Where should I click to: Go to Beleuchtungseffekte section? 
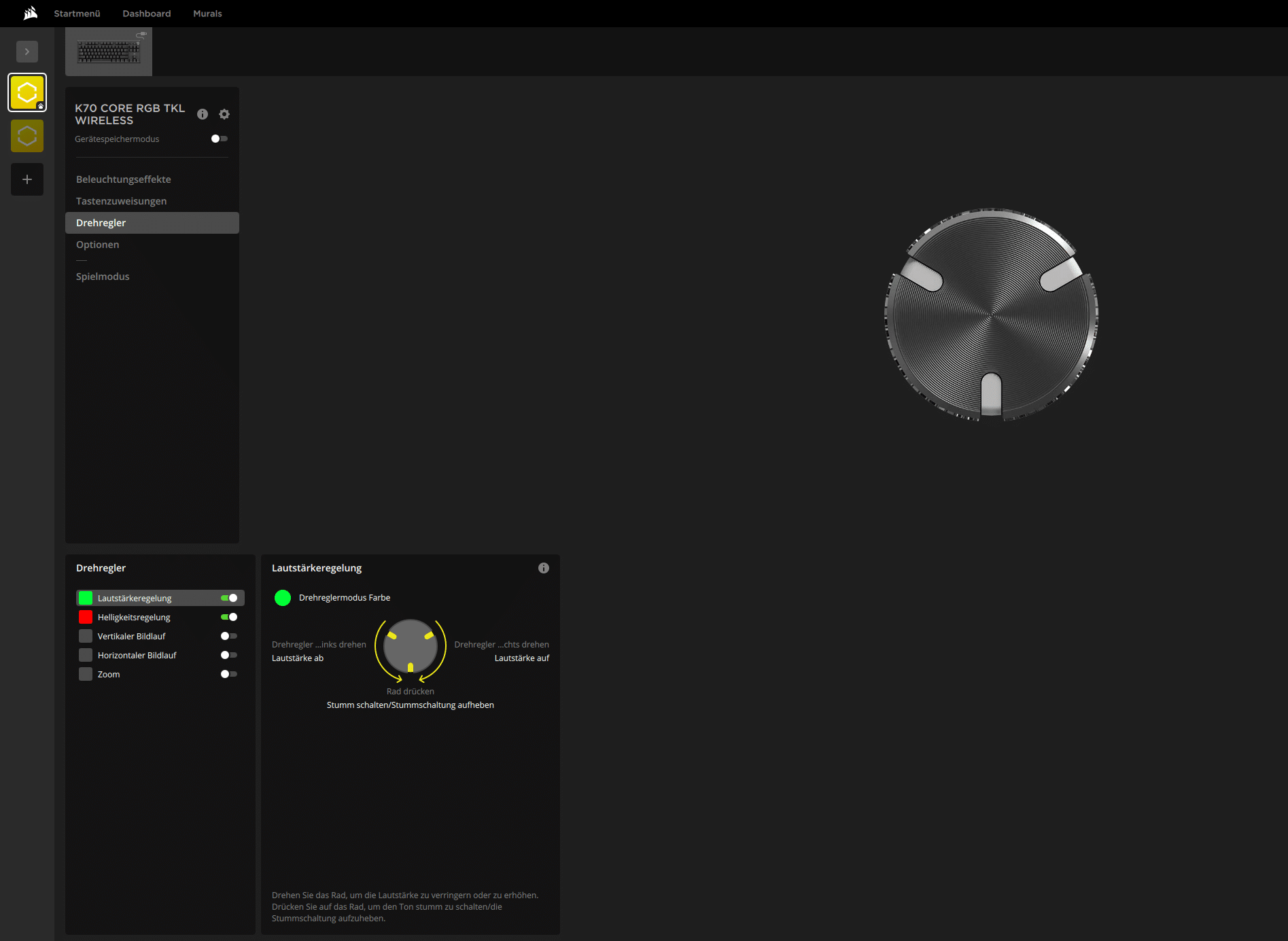[x=124, y=179]
